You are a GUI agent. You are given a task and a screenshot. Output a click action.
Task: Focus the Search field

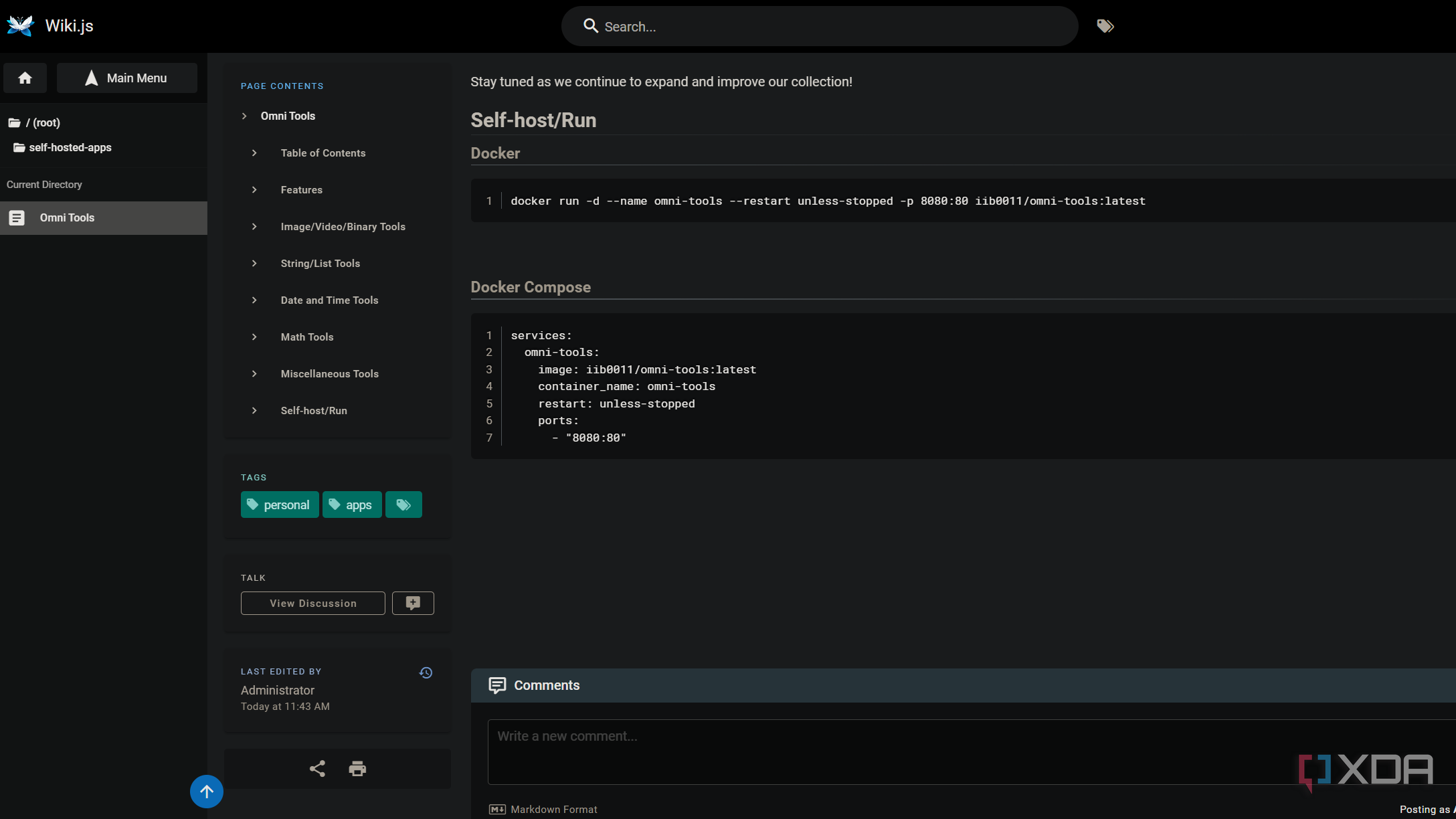[820, 26]
